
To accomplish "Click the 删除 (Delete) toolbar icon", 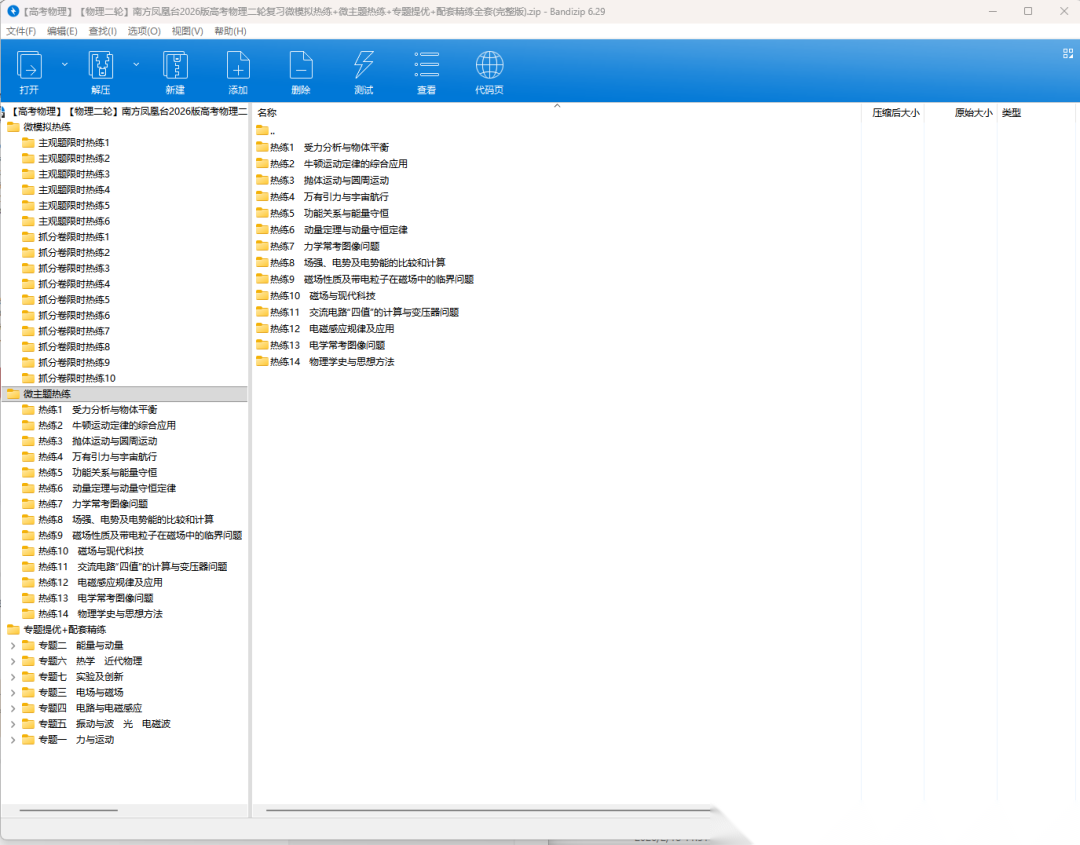I will click(301, 67).
